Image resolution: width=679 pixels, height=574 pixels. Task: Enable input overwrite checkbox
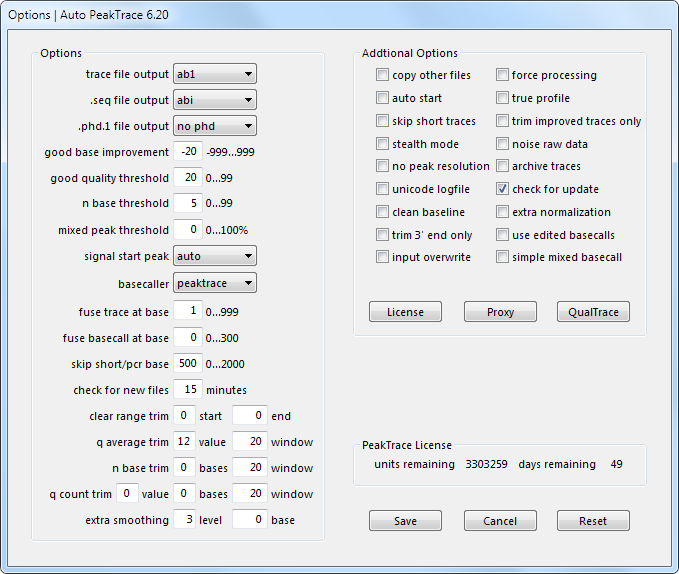(x=382, y=257)
